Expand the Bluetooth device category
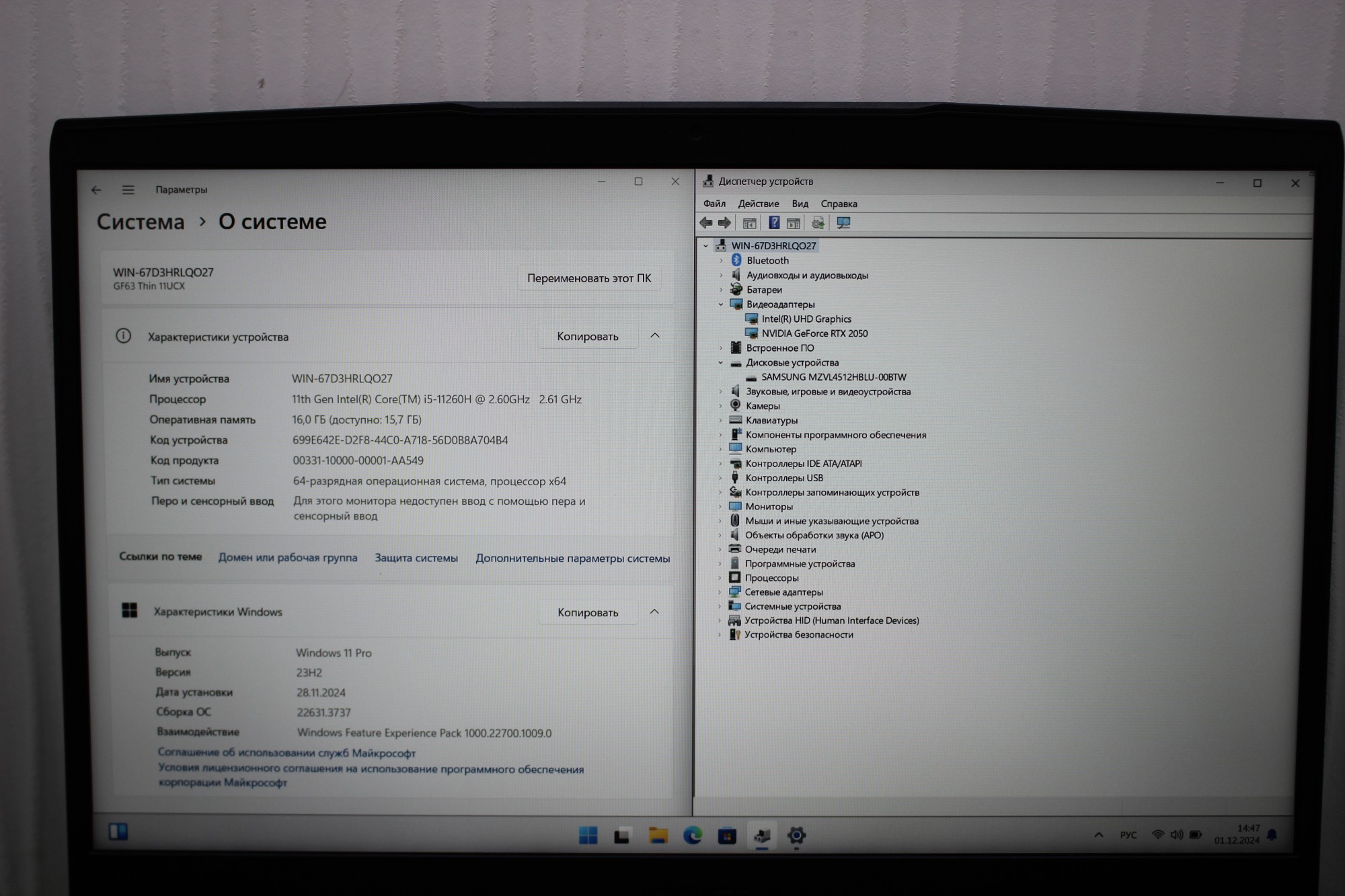 721,260
